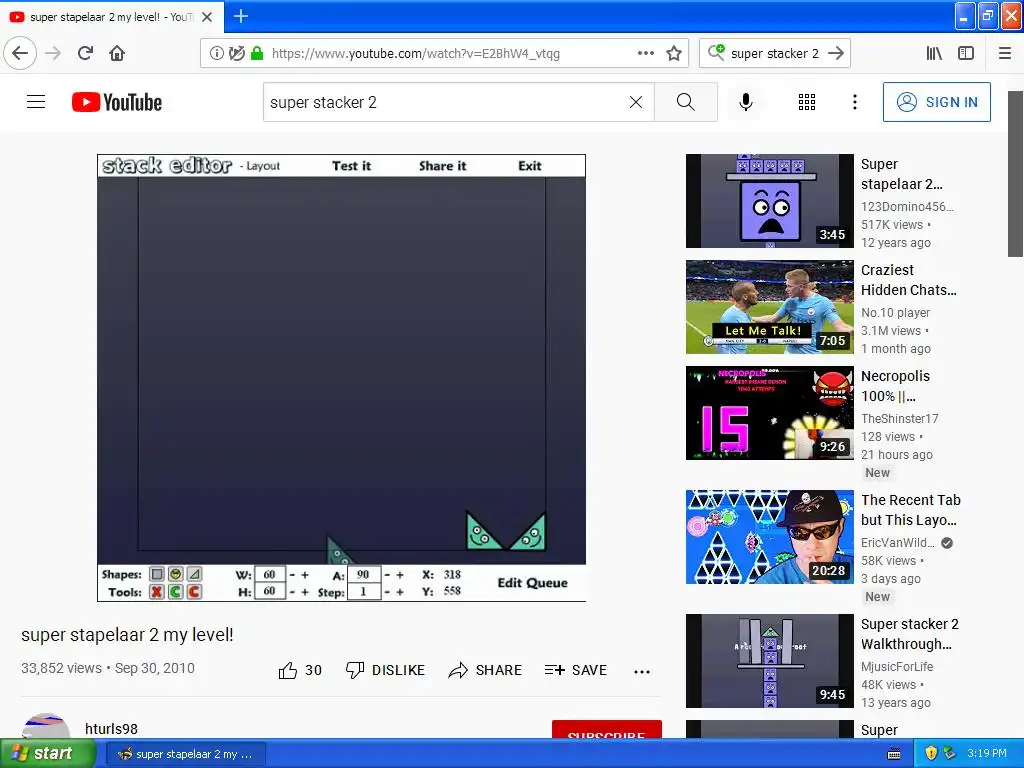Decrease Step value with its minus button
Image resolution: width=1024 pixels, height=768 pixels.
(387, 592)
